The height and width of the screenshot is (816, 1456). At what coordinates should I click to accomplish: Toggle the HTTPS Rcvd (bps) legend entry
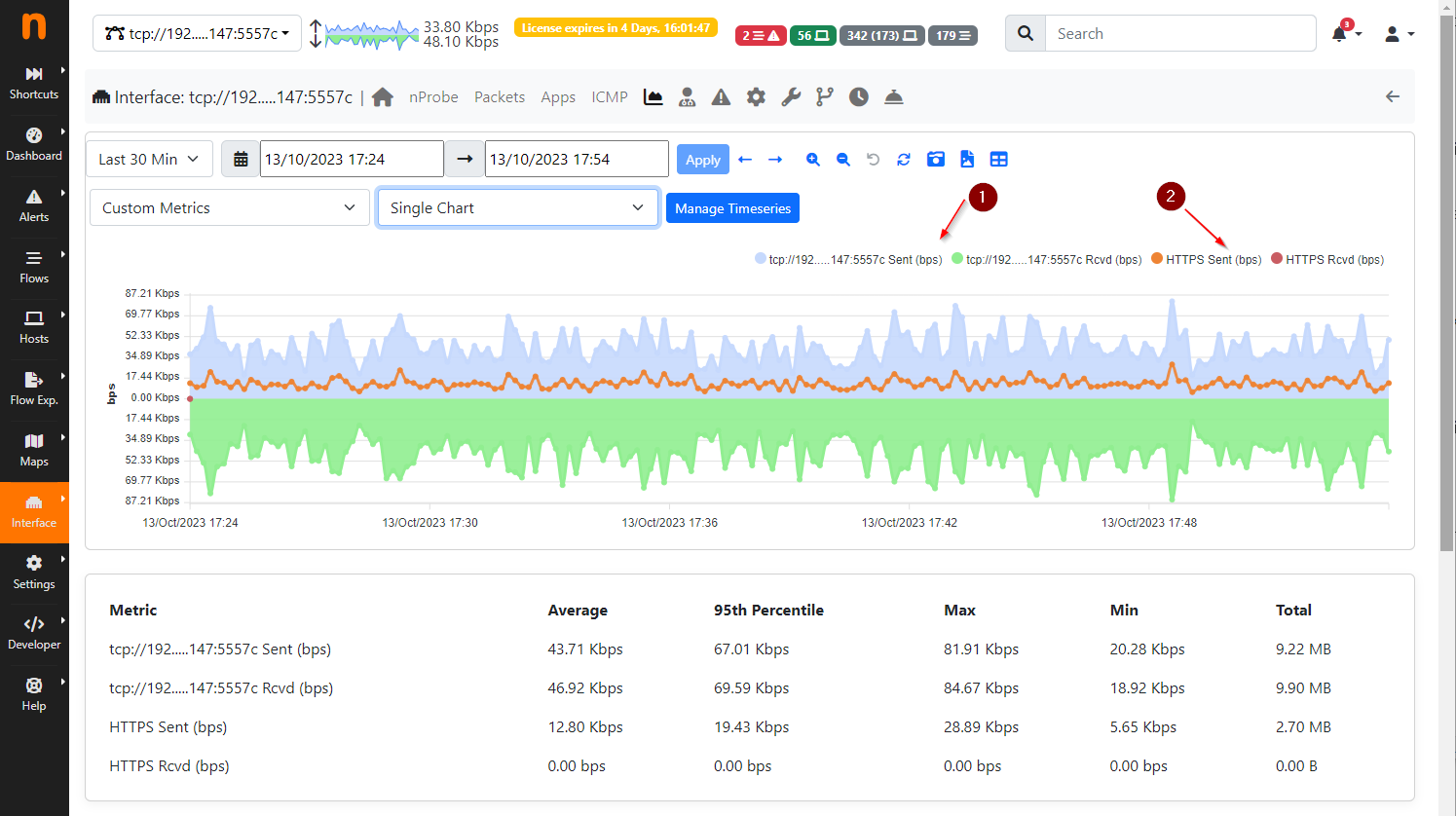[1327, 259]
